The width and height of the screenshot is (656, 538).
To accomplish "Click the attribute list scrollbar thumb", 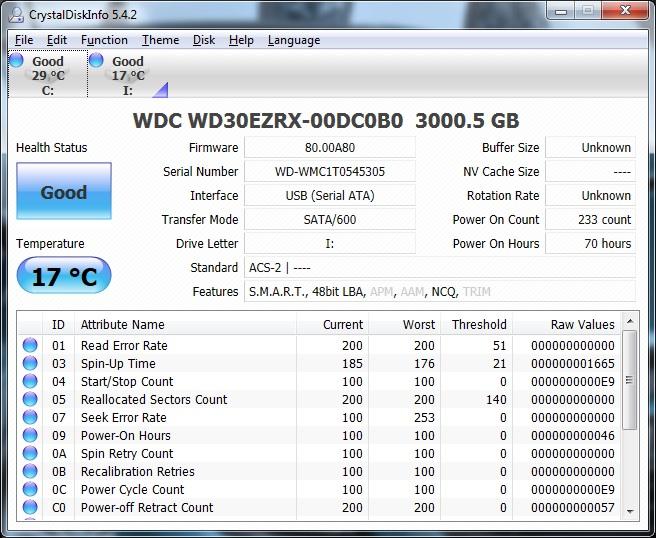I will 630,380.
